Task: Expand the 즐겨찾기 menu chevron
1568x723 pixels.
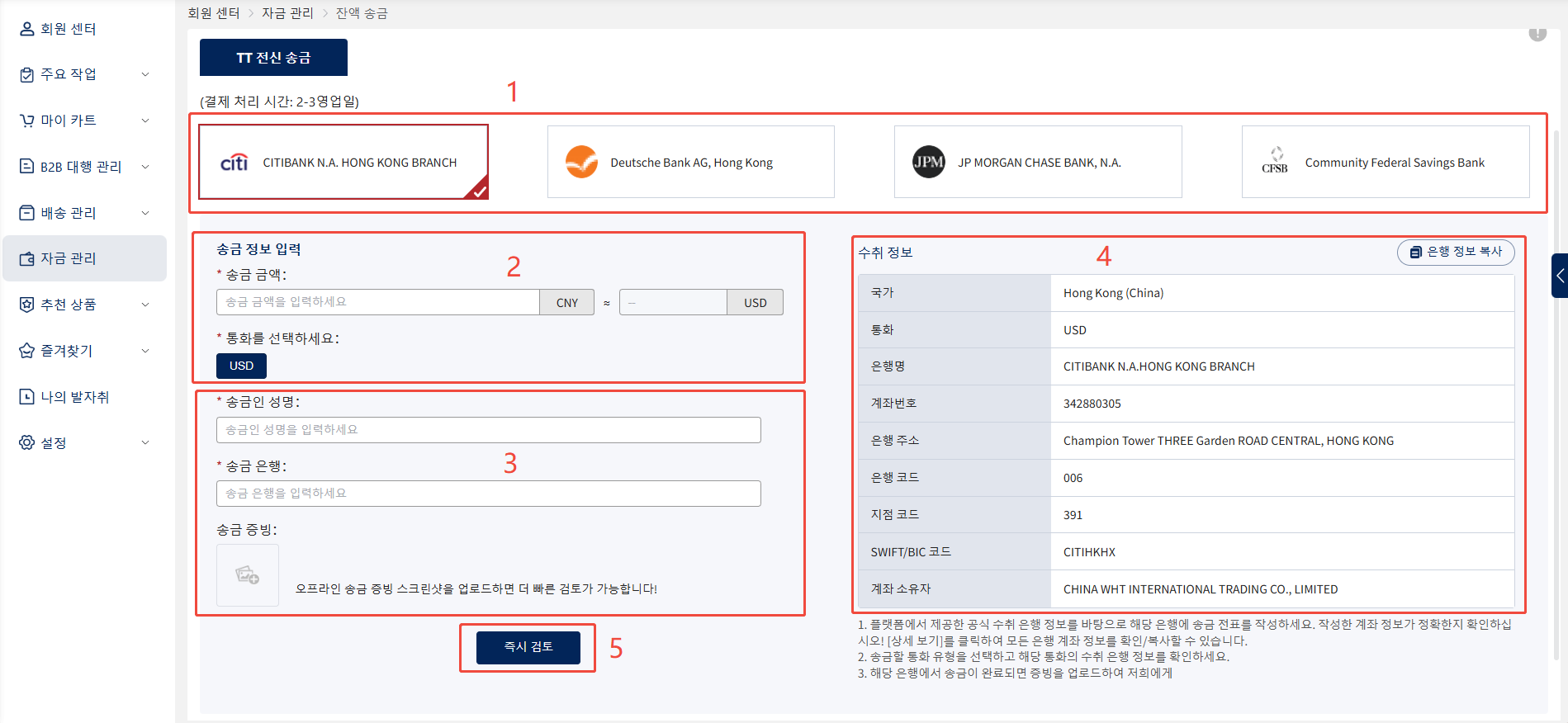Action: (x=145, y=351)
